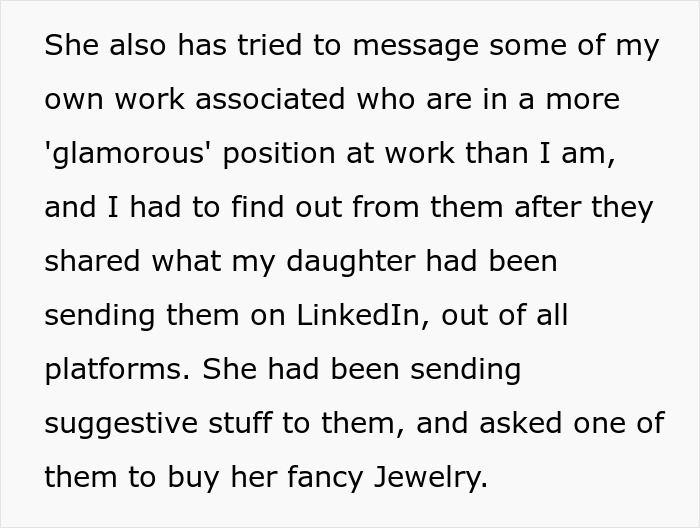Click the word 'tried' in the first line

point(257,47)
